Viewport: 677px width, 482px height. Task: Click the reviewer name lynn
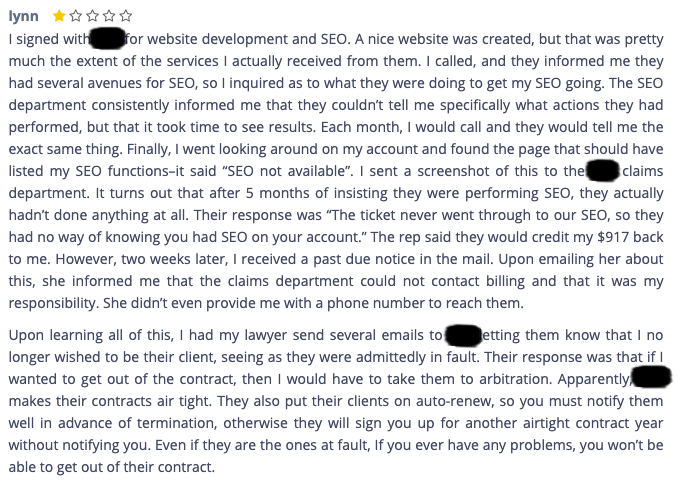(x=24, y=17)
